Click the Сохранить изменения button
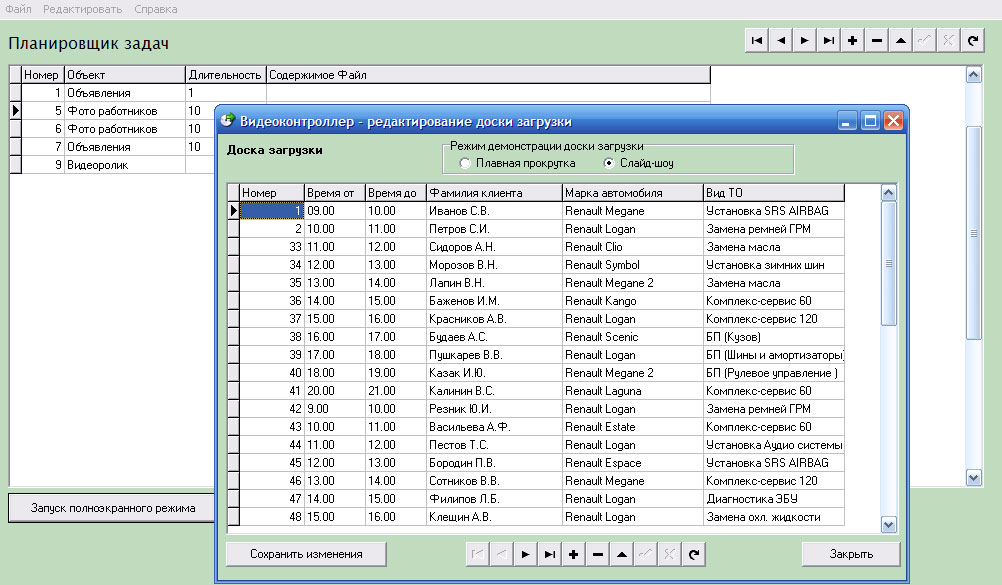1002x585 pixels. [x=306, y=554]
